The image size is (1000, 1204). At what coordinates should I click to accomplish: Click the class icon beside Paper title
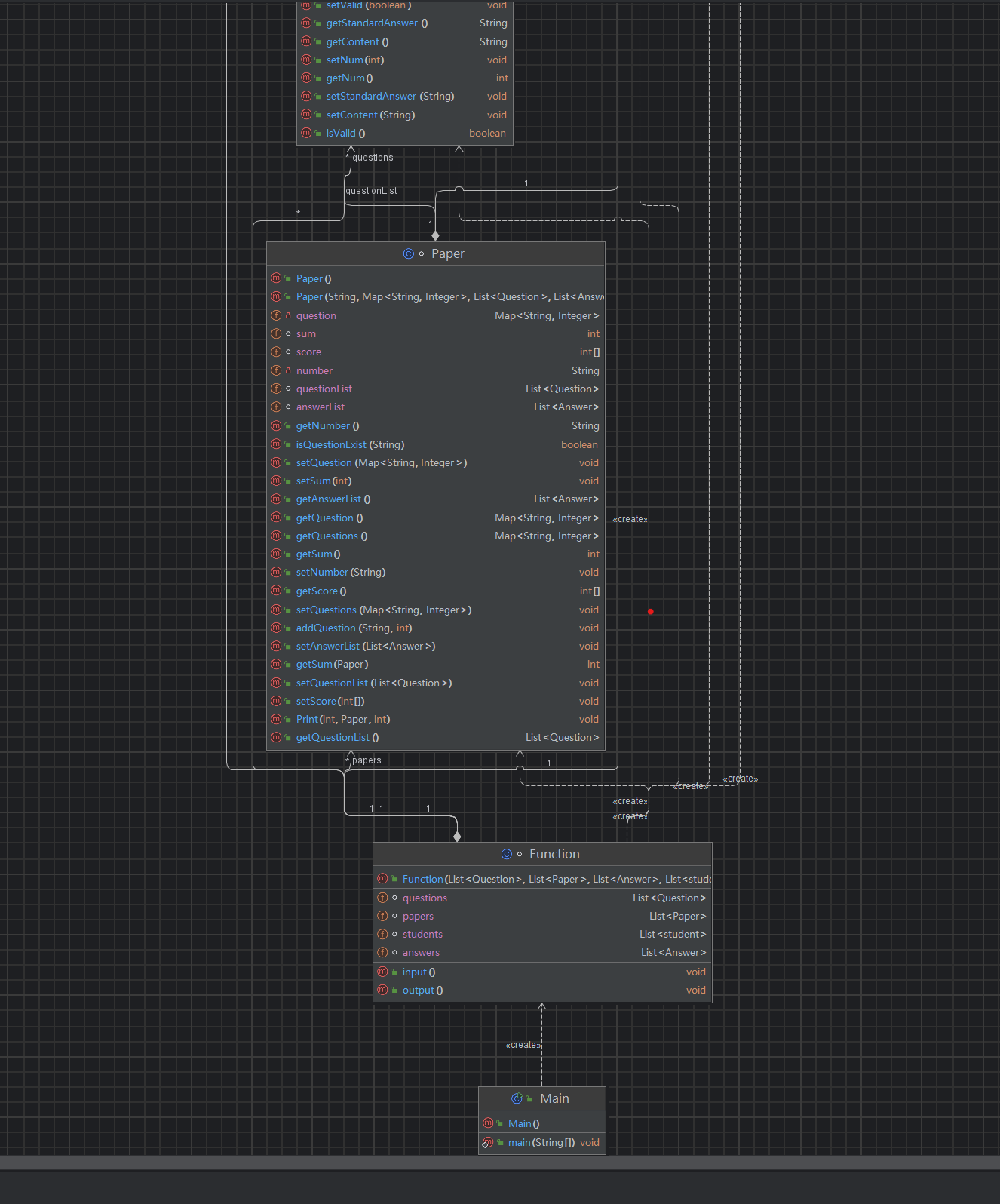point(409,253)
